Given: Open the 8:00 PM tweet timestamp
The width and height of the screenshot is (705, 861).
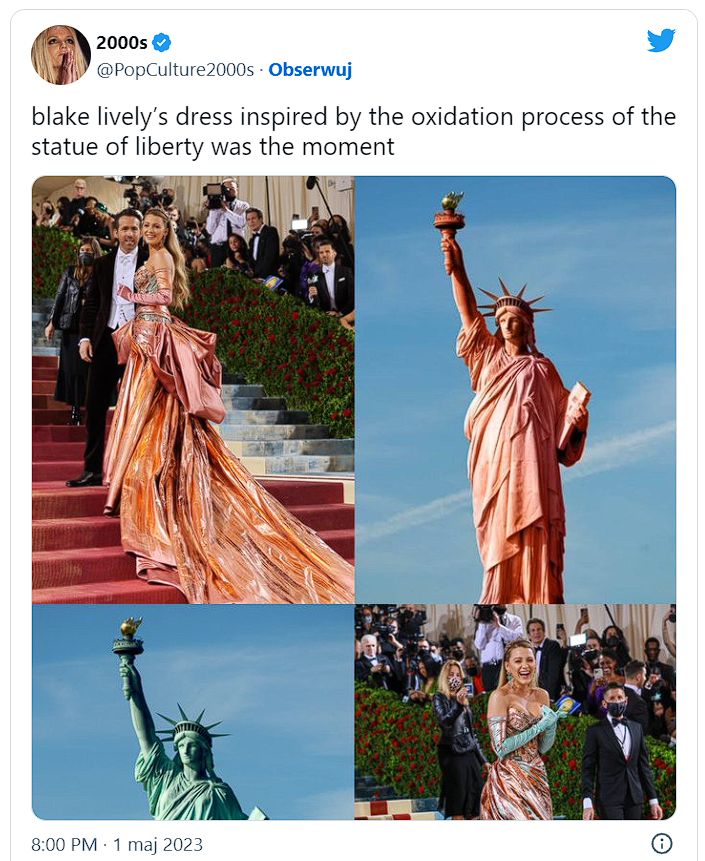Looking at the screenshot, I should pyautogui.click(x=64, y=844).
